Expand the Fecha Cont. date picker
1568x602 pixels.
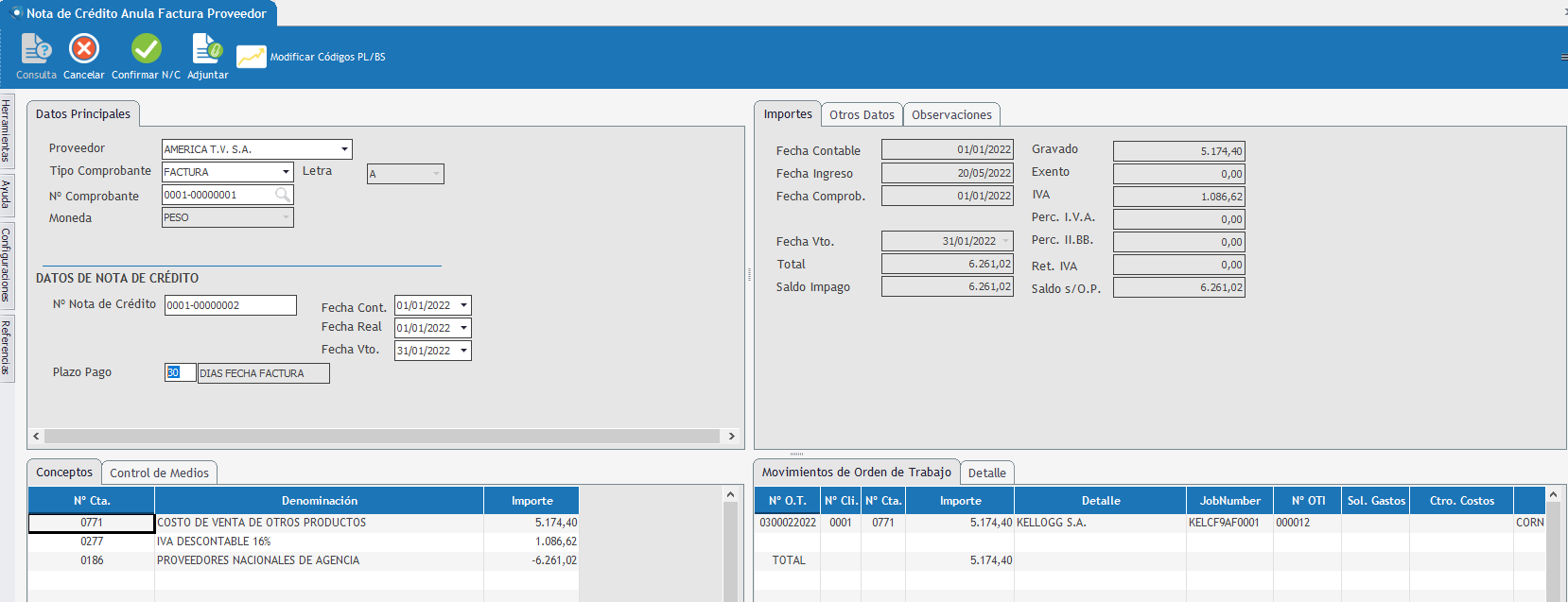click(463, 305)
